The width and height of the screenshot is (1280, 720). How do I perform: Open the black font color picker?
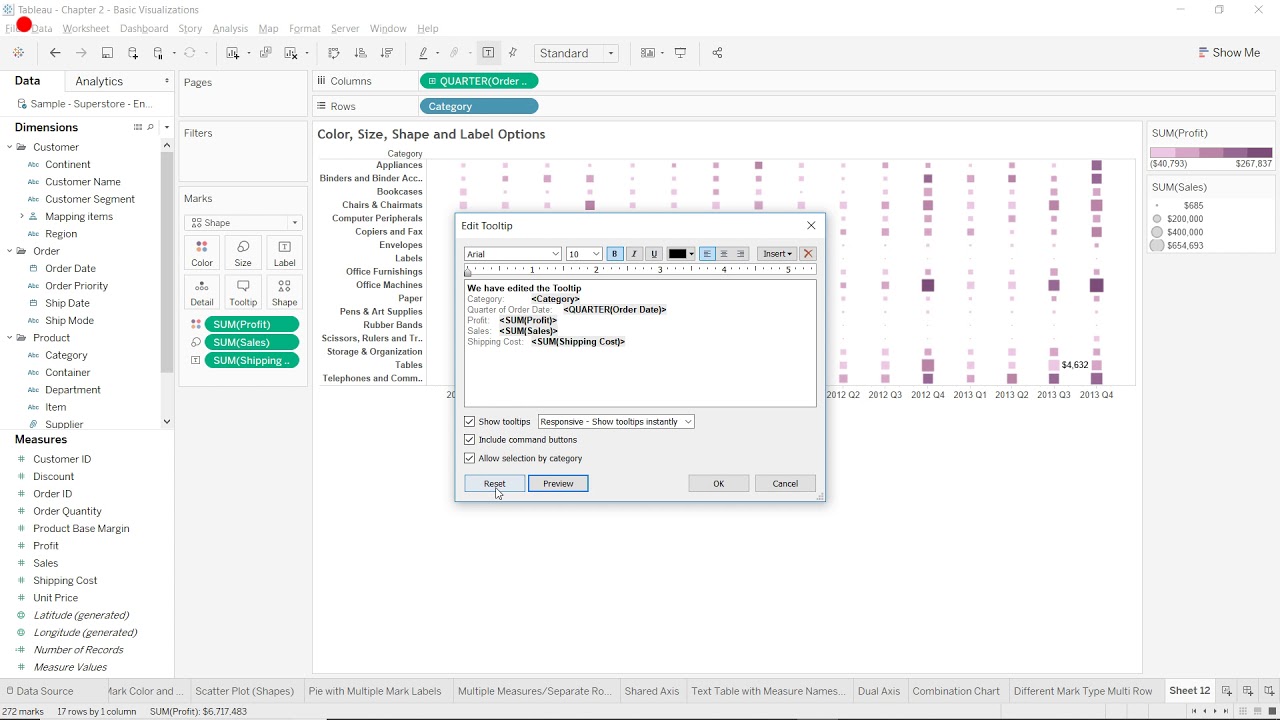click(x=681, y=254)
